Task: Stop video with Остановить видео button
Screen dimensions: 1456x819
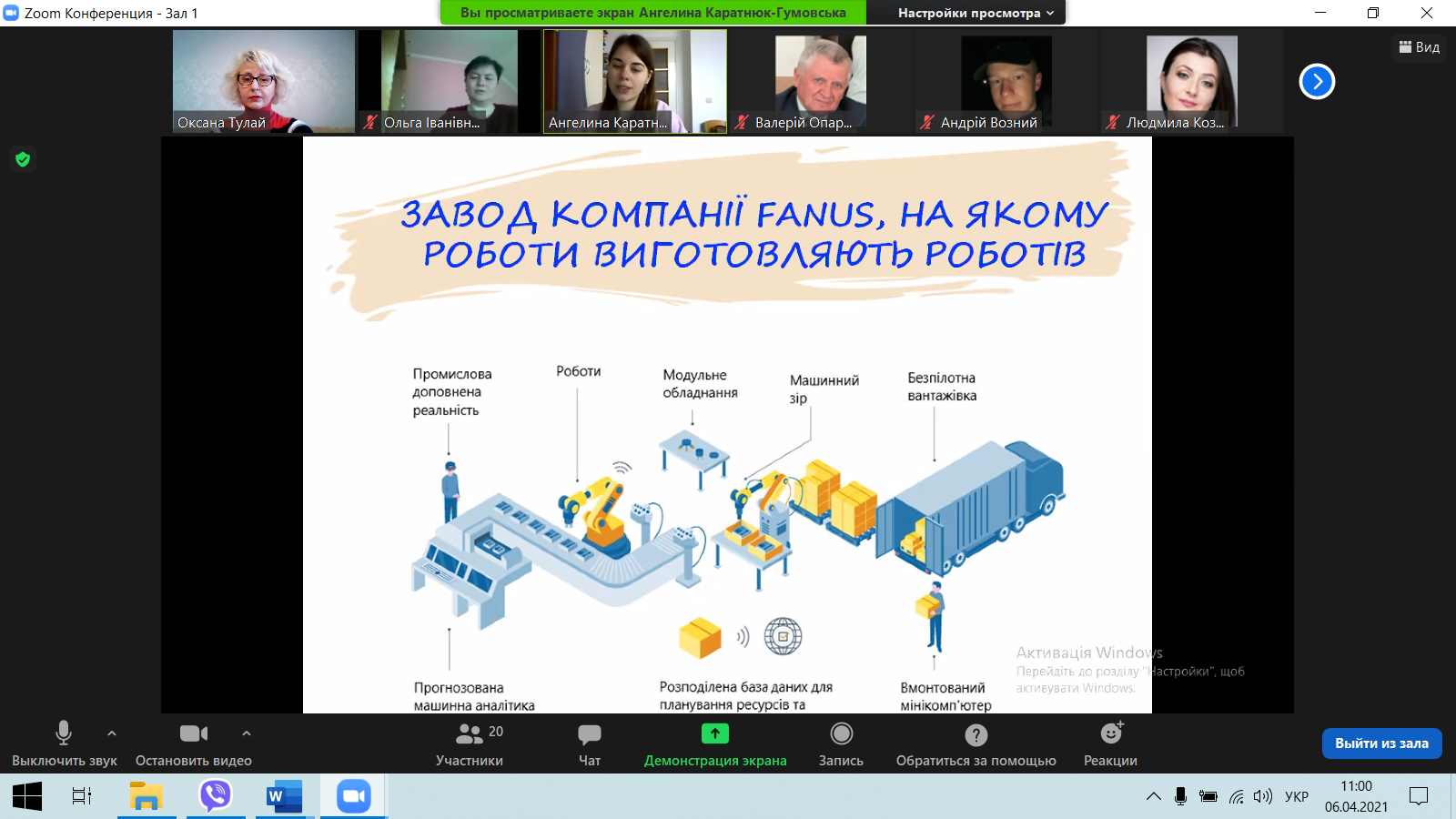Action: 194,743
